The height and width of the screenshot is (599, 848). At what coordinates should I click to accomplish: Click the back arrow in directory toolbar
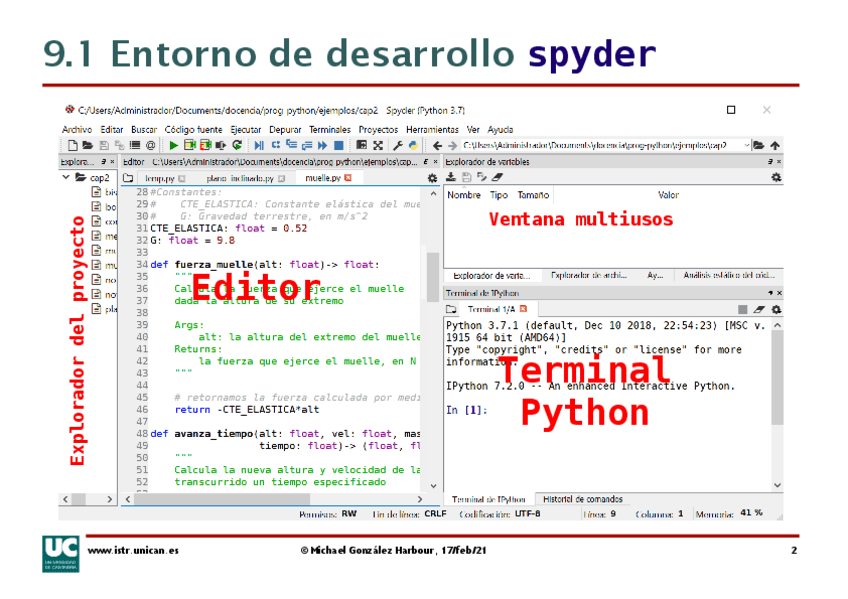pos(437,145)
